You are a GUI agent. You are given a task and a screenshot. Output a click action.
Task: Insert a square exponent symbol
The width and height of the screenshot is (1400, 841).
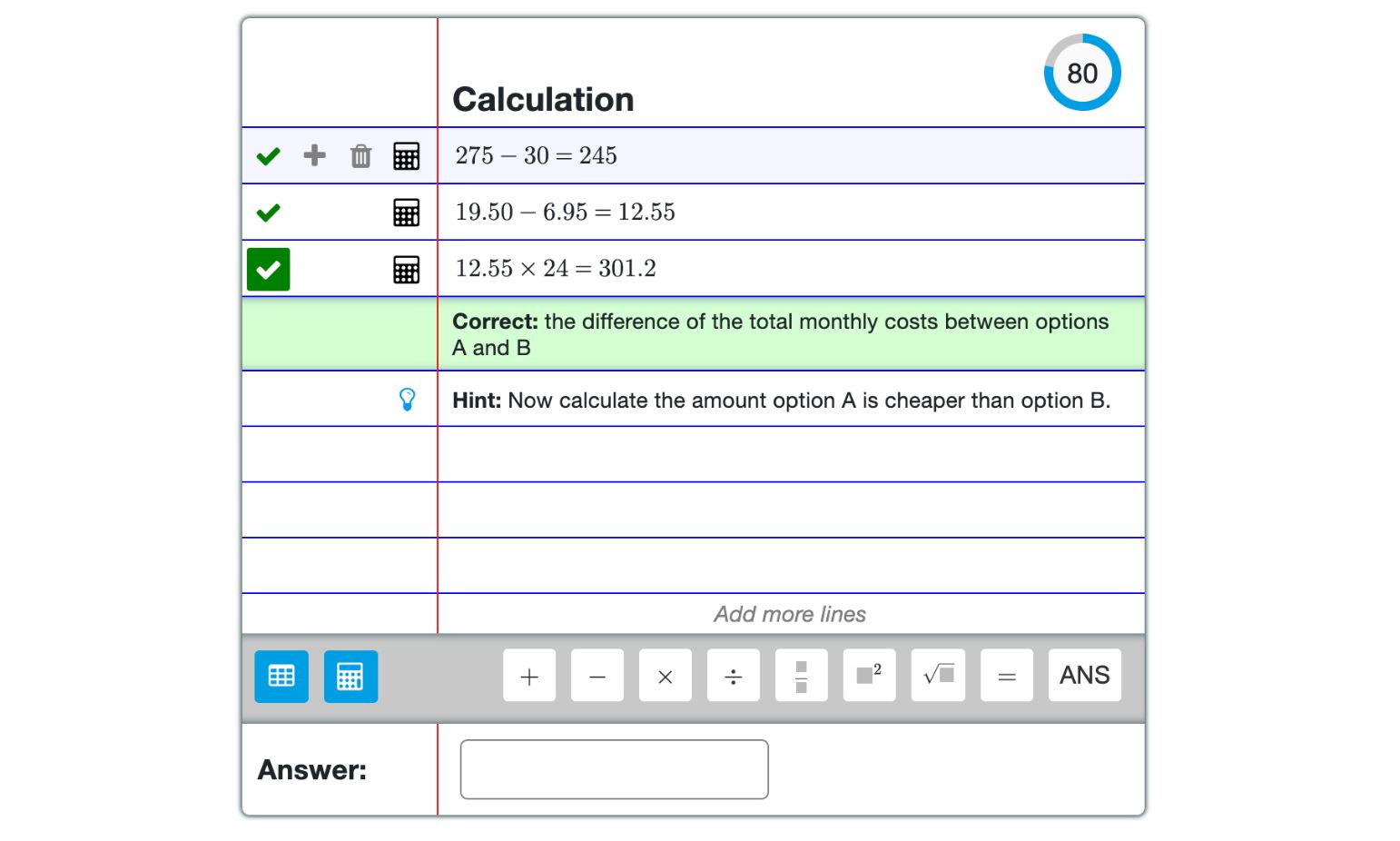[x=869, y=676]
